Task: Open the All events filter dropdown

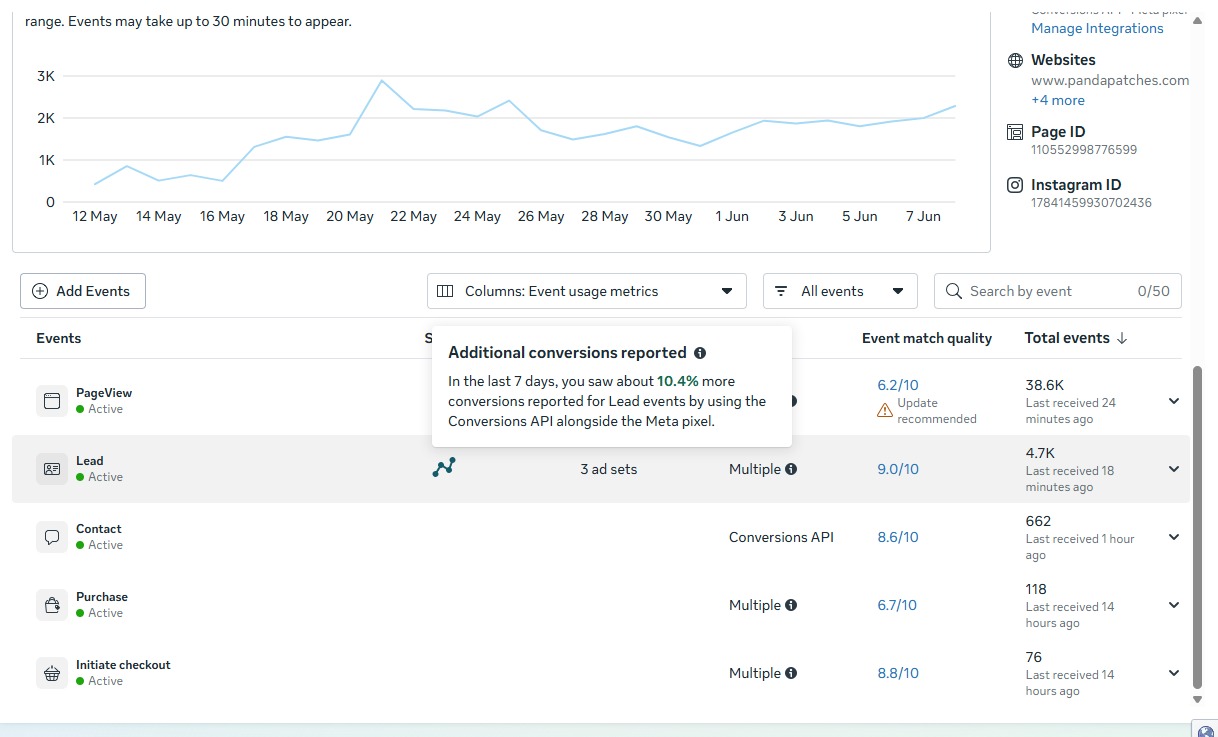Action: pos(840,291)
